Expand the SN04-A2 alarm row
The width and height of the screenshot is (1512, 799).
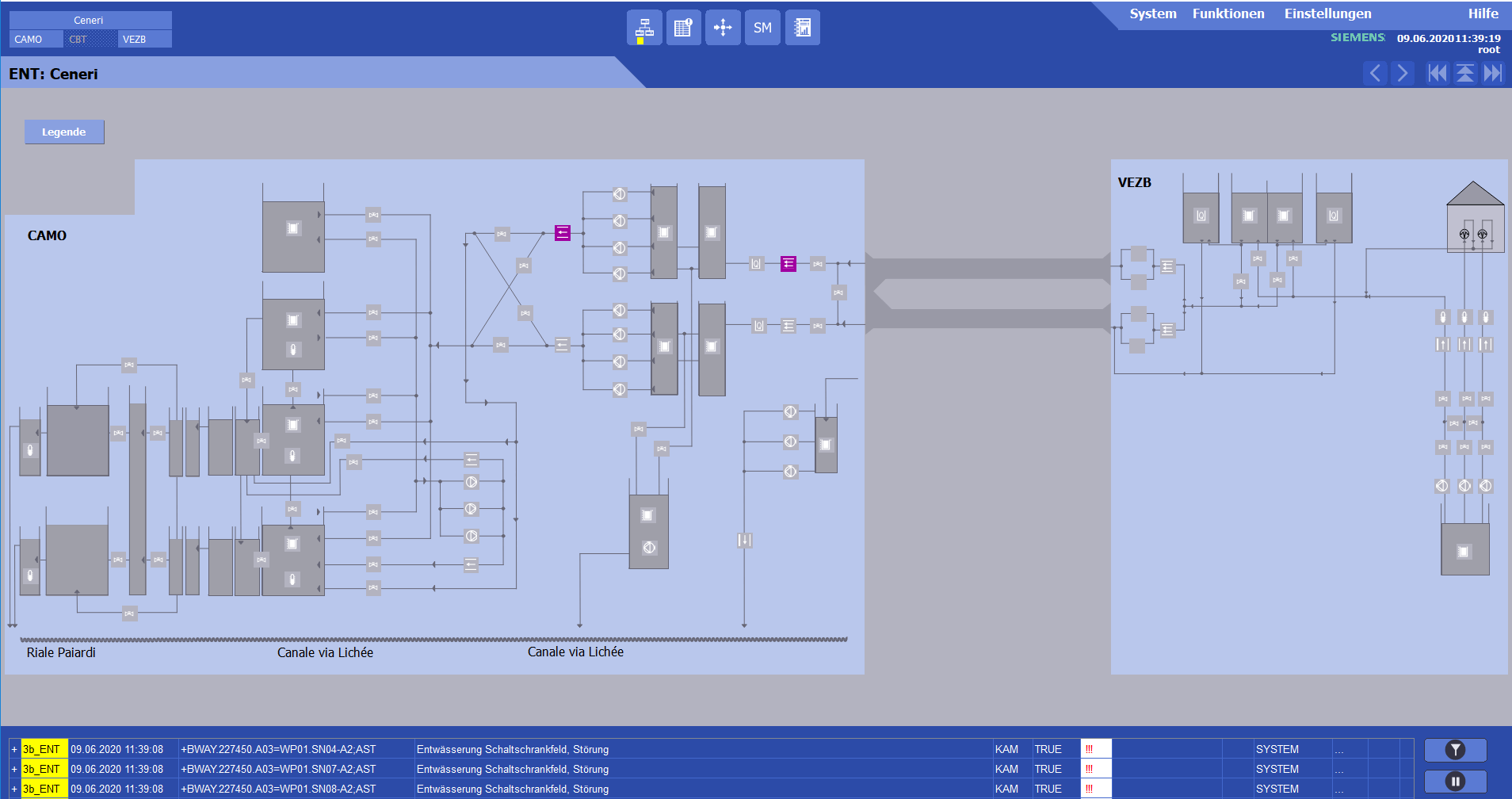click(14, 749)
